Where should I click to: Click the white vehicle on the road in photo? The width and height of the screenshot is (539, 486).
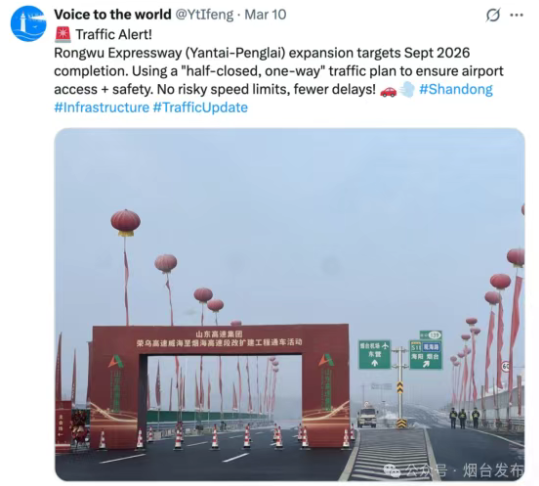(x=367, y=417)
